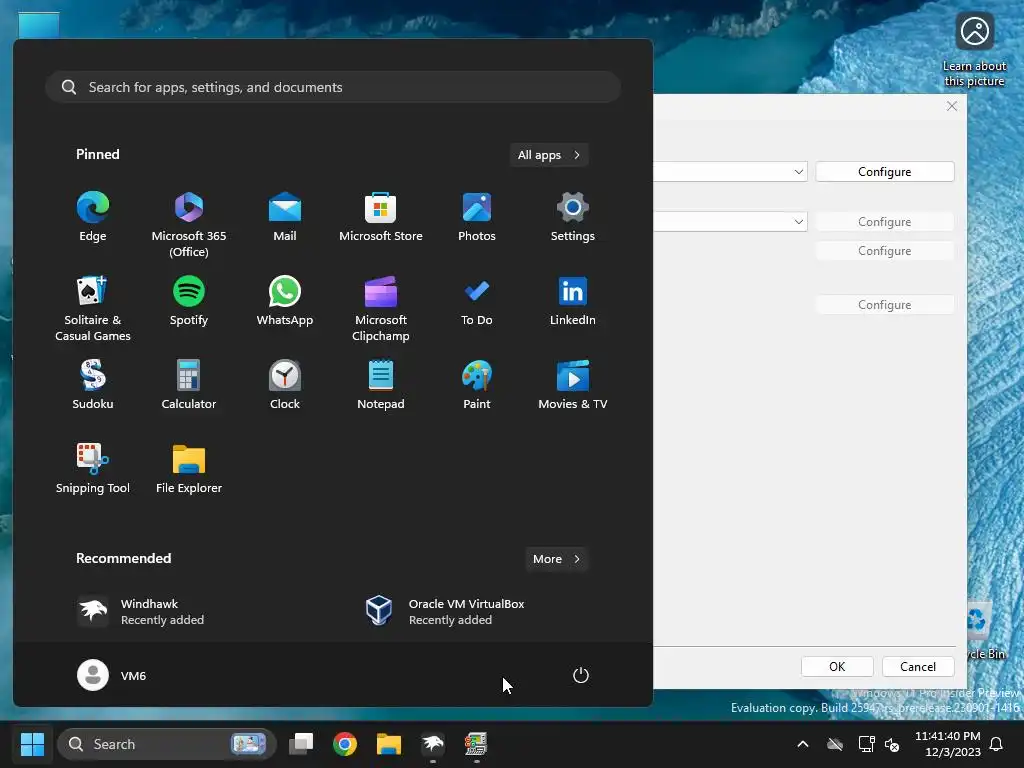
Task: Open Settings from the Start menu
Action: tap(573, 217)
